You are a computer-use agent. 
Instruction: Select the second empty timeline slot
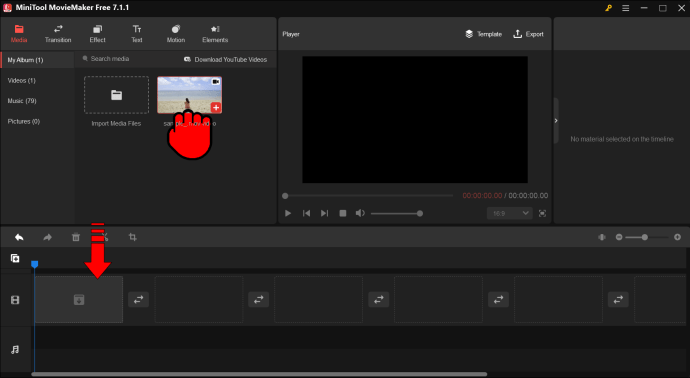199,300
